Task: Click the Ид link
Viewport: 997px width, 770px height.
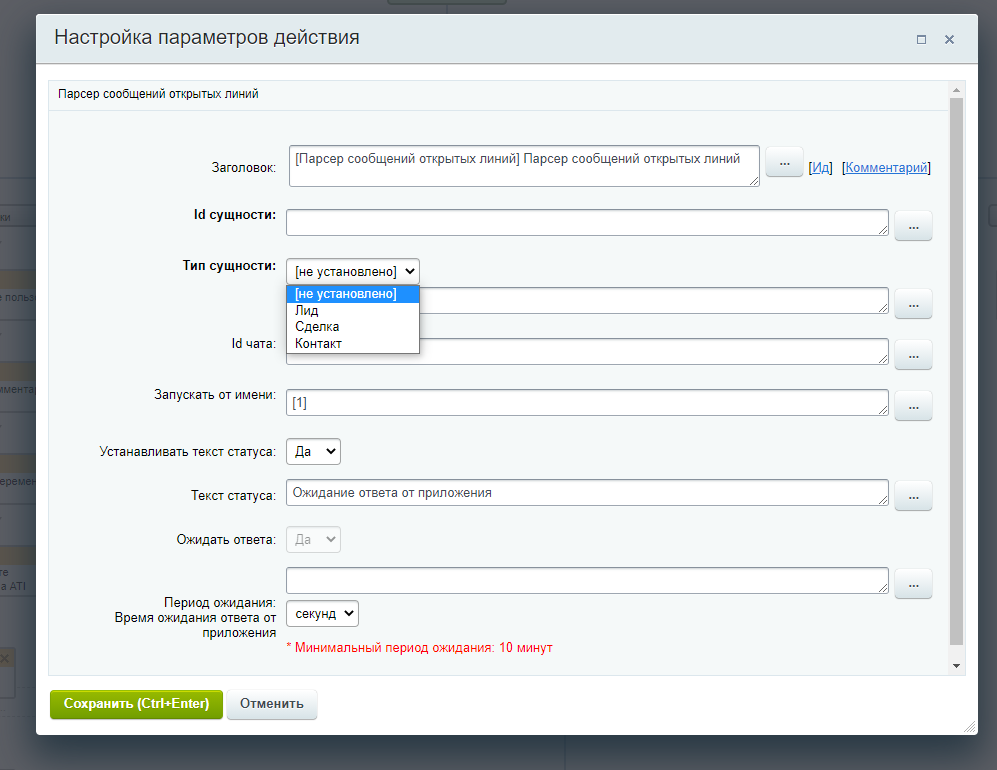Action: [x=820, y=167]
